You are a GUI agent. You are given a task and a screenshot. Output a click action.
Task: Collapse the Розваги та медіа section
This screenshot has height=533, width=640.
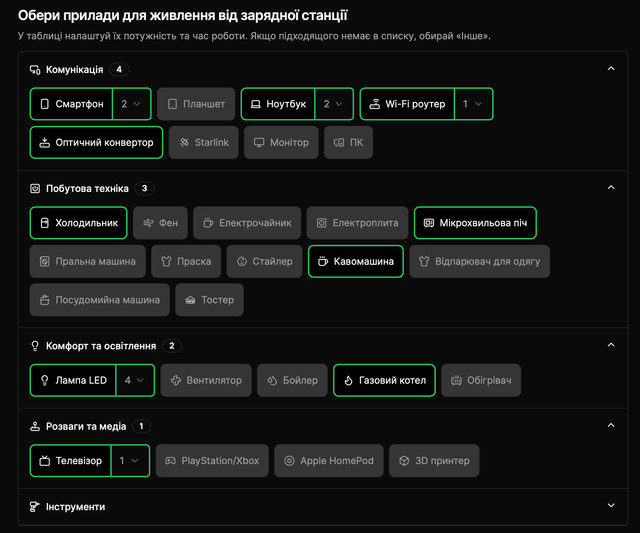611,426
